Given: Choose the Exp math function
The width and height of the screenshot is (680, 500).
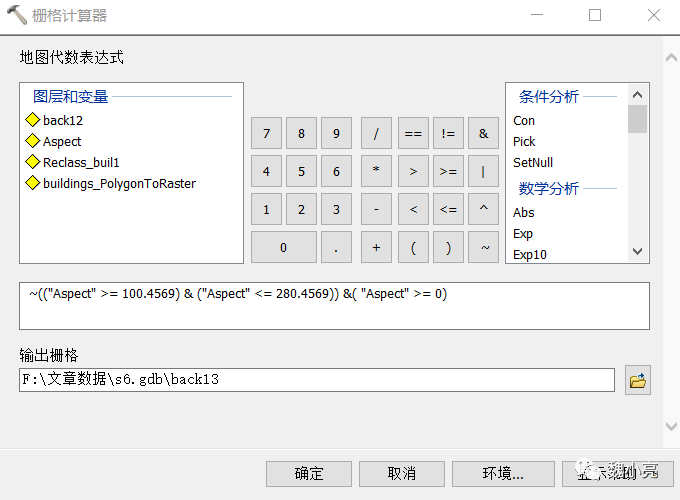Looking at the screenshot, I should [x=523, y=234].
